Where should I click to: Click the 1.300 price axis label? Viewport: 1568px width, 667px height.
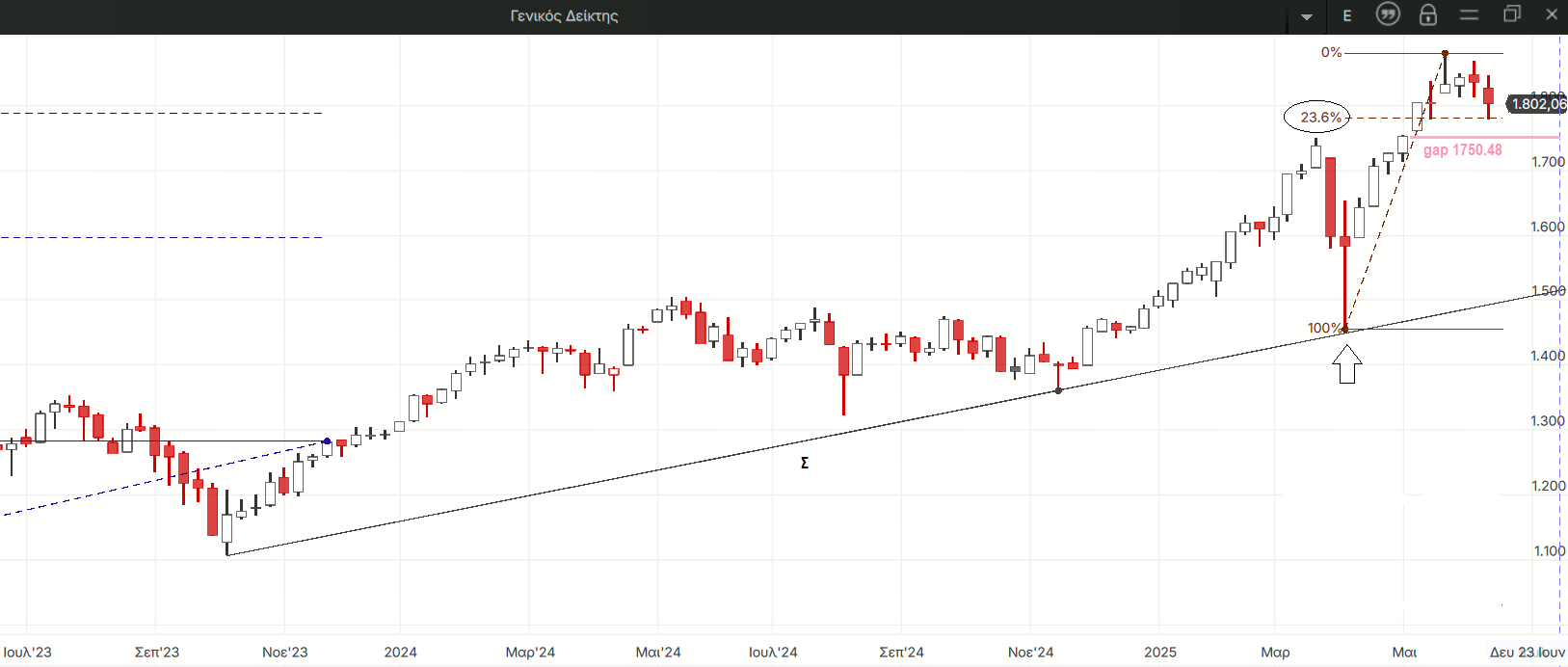click(1548, 420)
